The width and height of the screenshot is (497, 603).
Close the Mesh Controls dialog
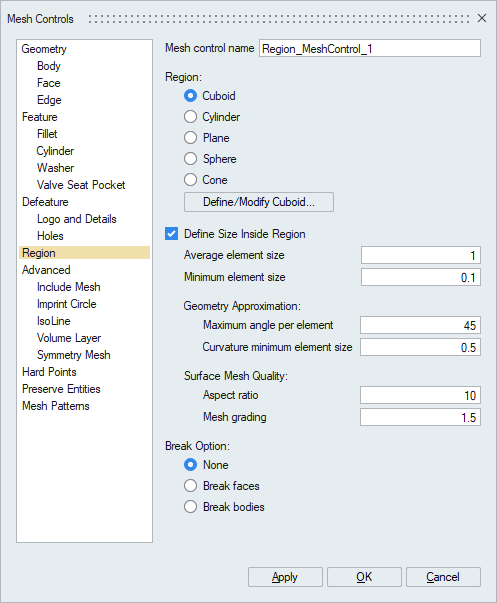pyautogui.click(x=482, y=18)
